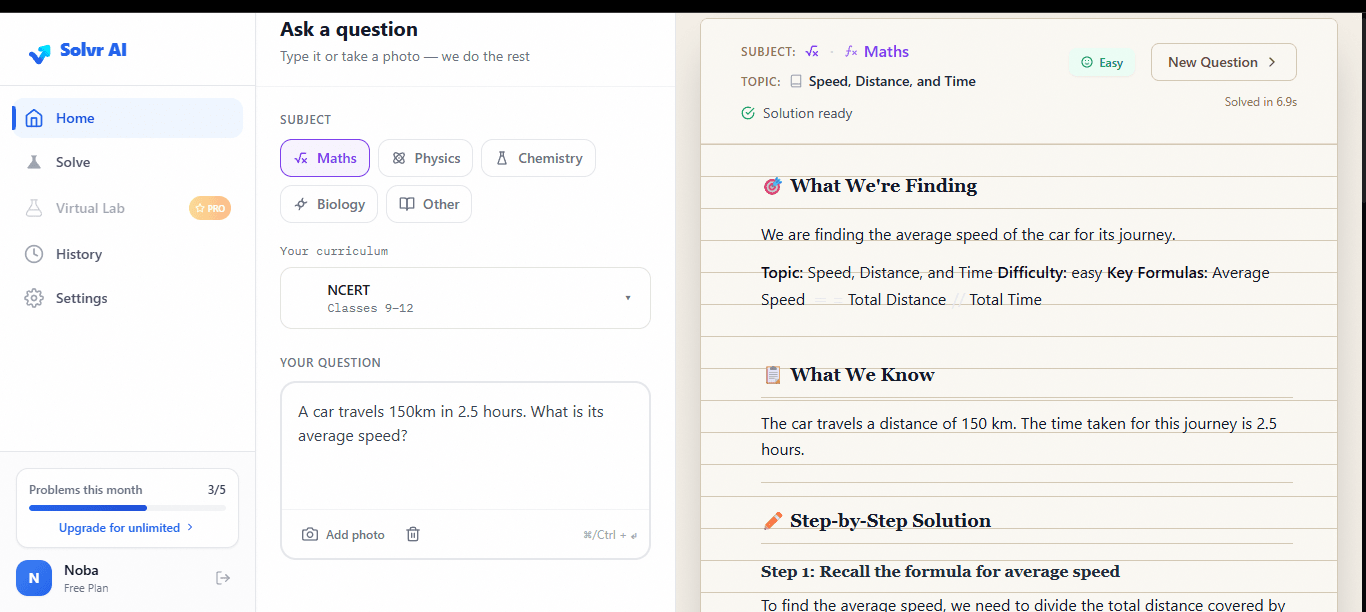Click the History clock icon
Viewport: 1366px width, 612px height.
pos(34,254)
